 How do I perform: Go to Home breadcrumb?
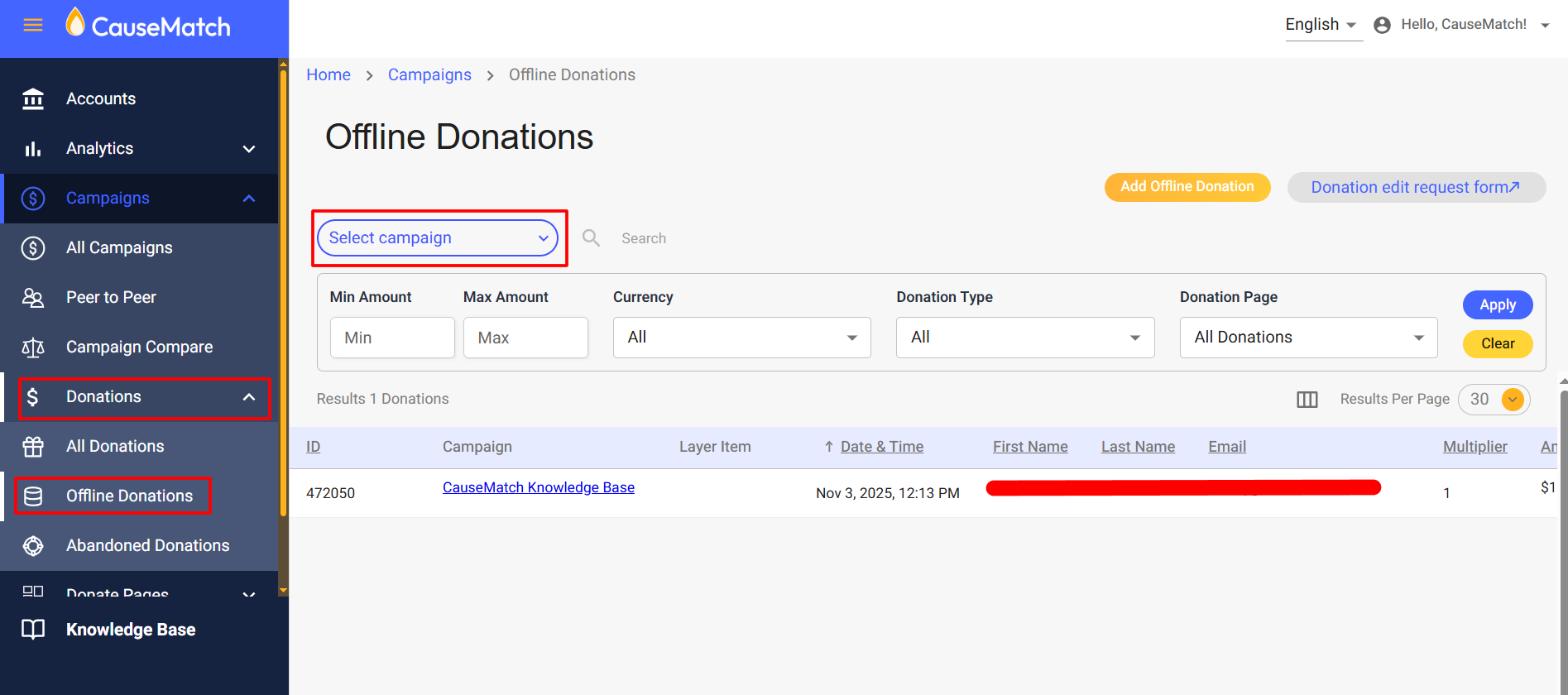click(328, 75)
